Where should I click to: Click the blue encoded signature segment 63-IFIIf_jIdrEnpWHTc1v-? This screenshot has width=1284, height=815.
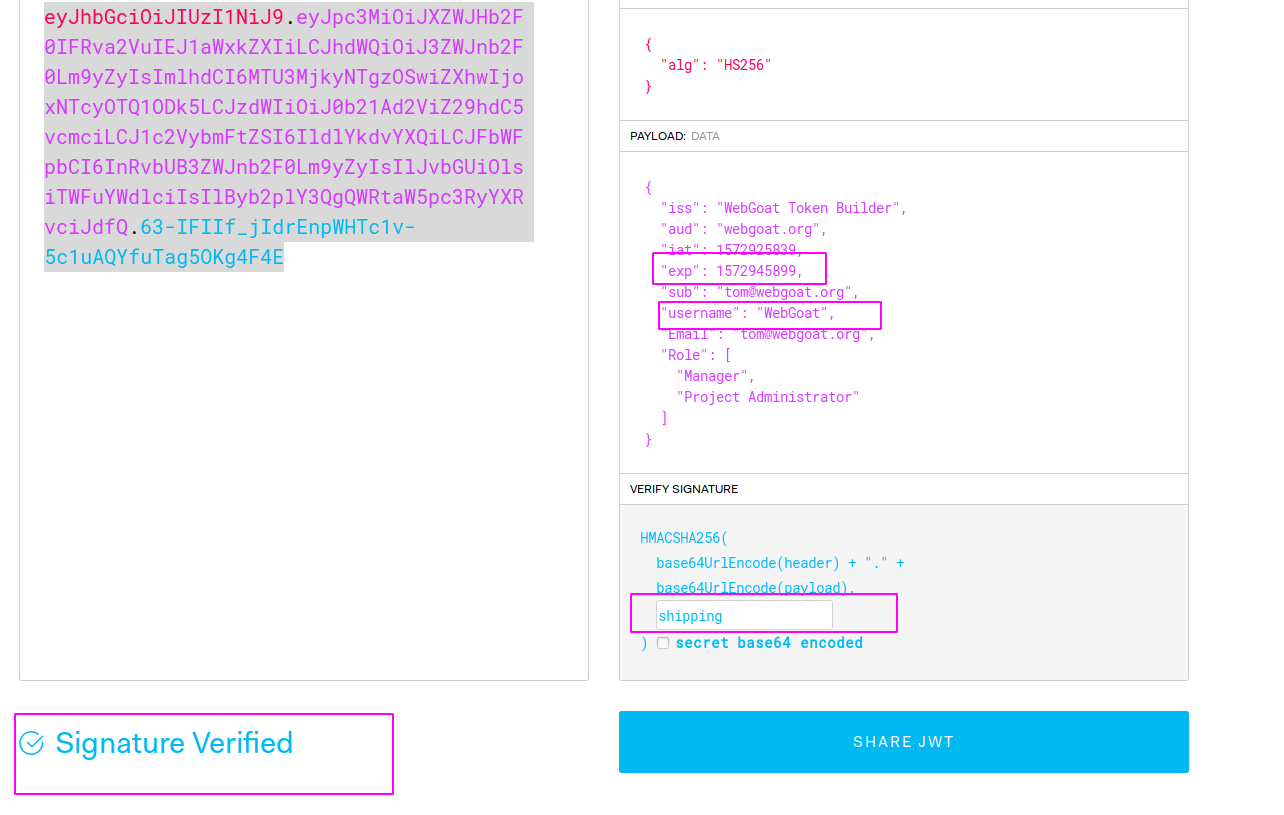coord(278,227)
